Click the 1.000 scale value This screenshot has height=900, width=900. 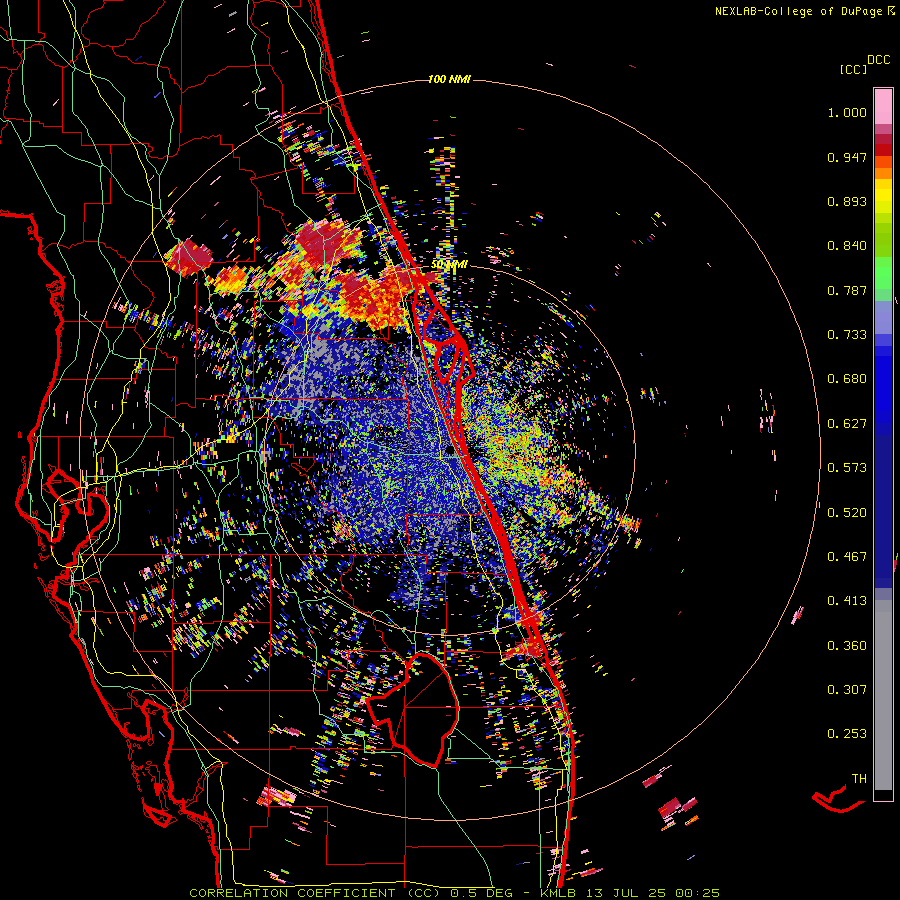coord(847,112)
